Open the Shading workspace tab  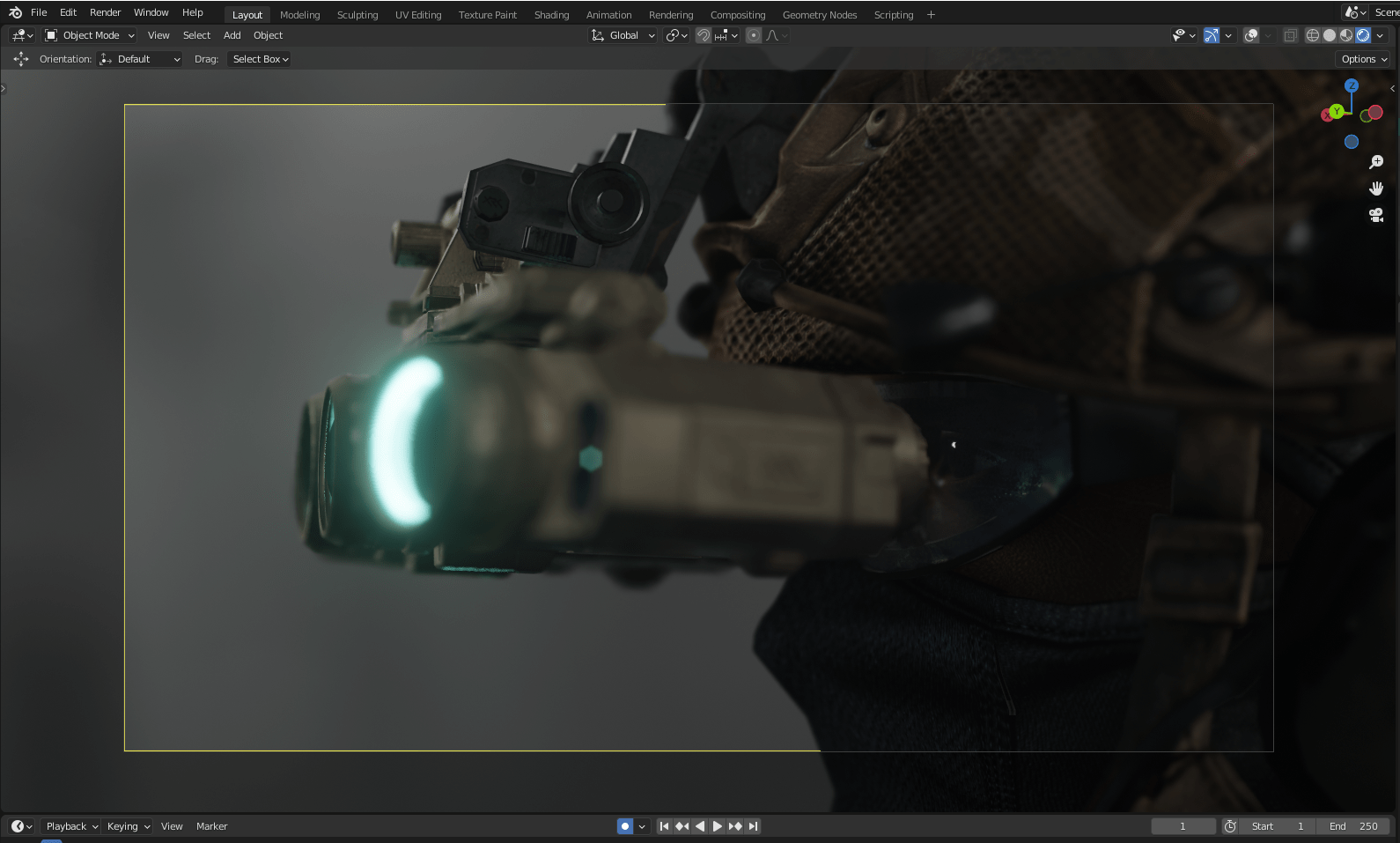(x=551, y=15)
